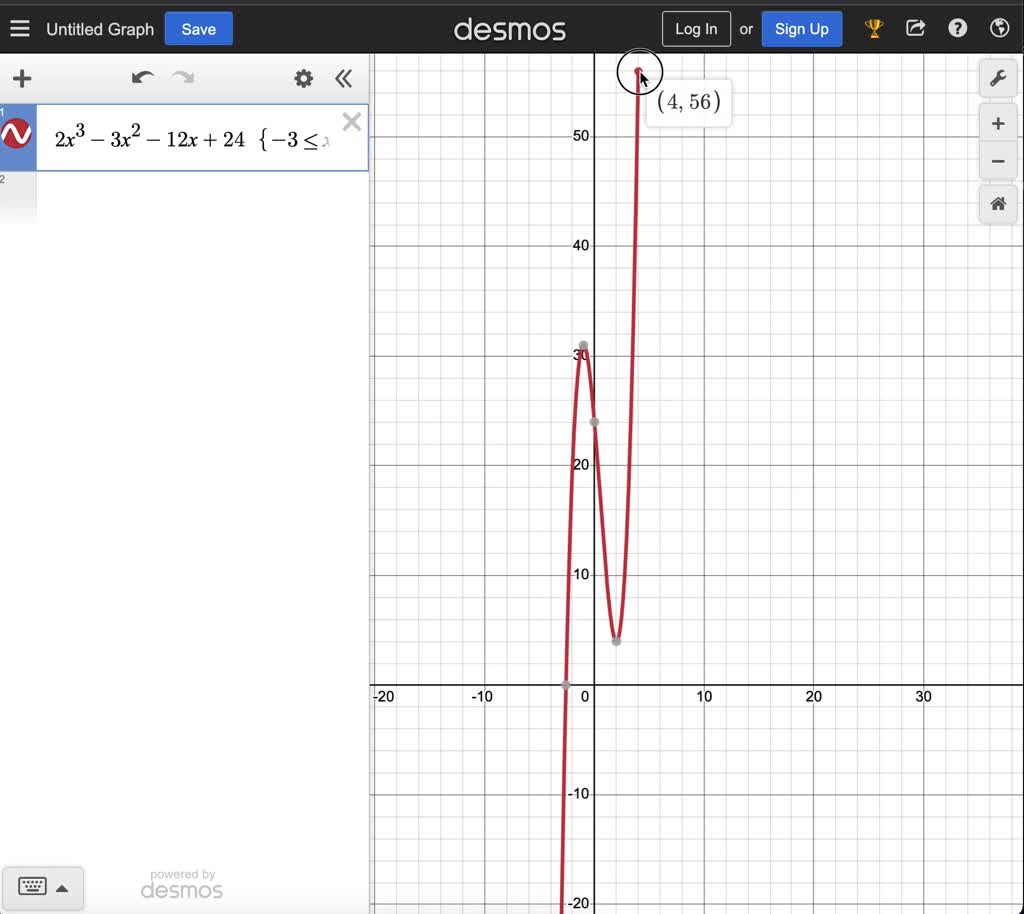Click the expression list settings gear icon
This screenshot has height=914, width=1024.
(303, 78)
